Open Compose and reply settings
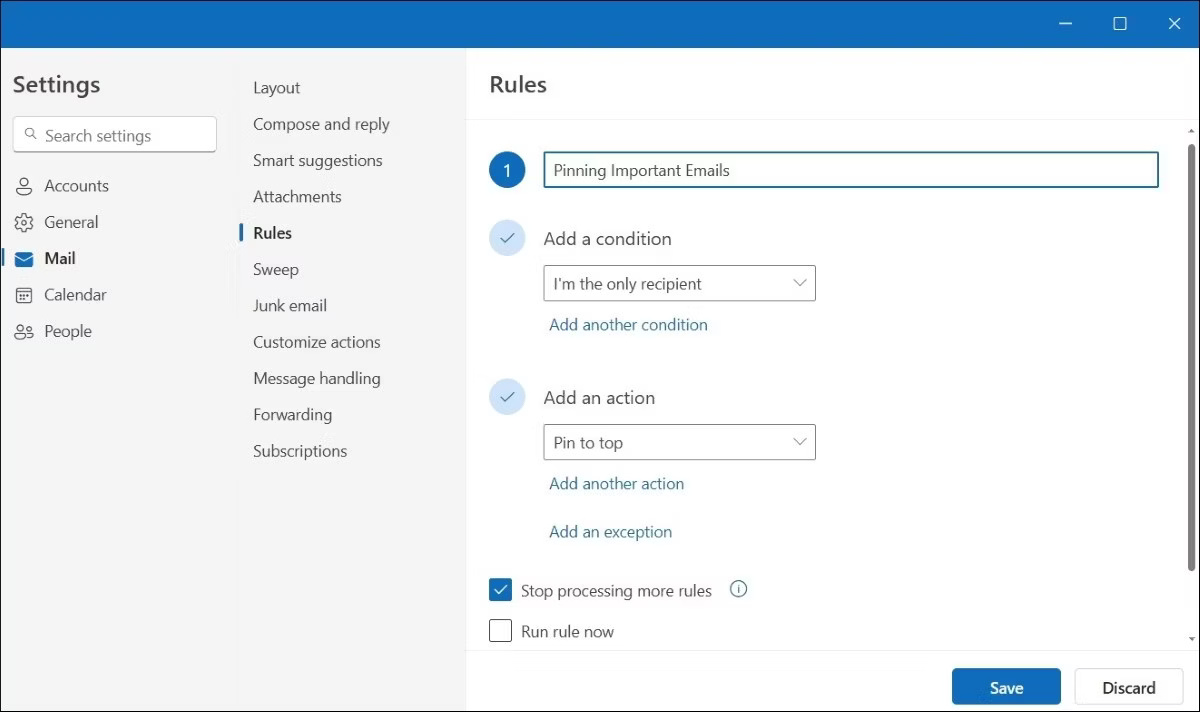Screen dimensions: 1200x712 coord(321,124)
